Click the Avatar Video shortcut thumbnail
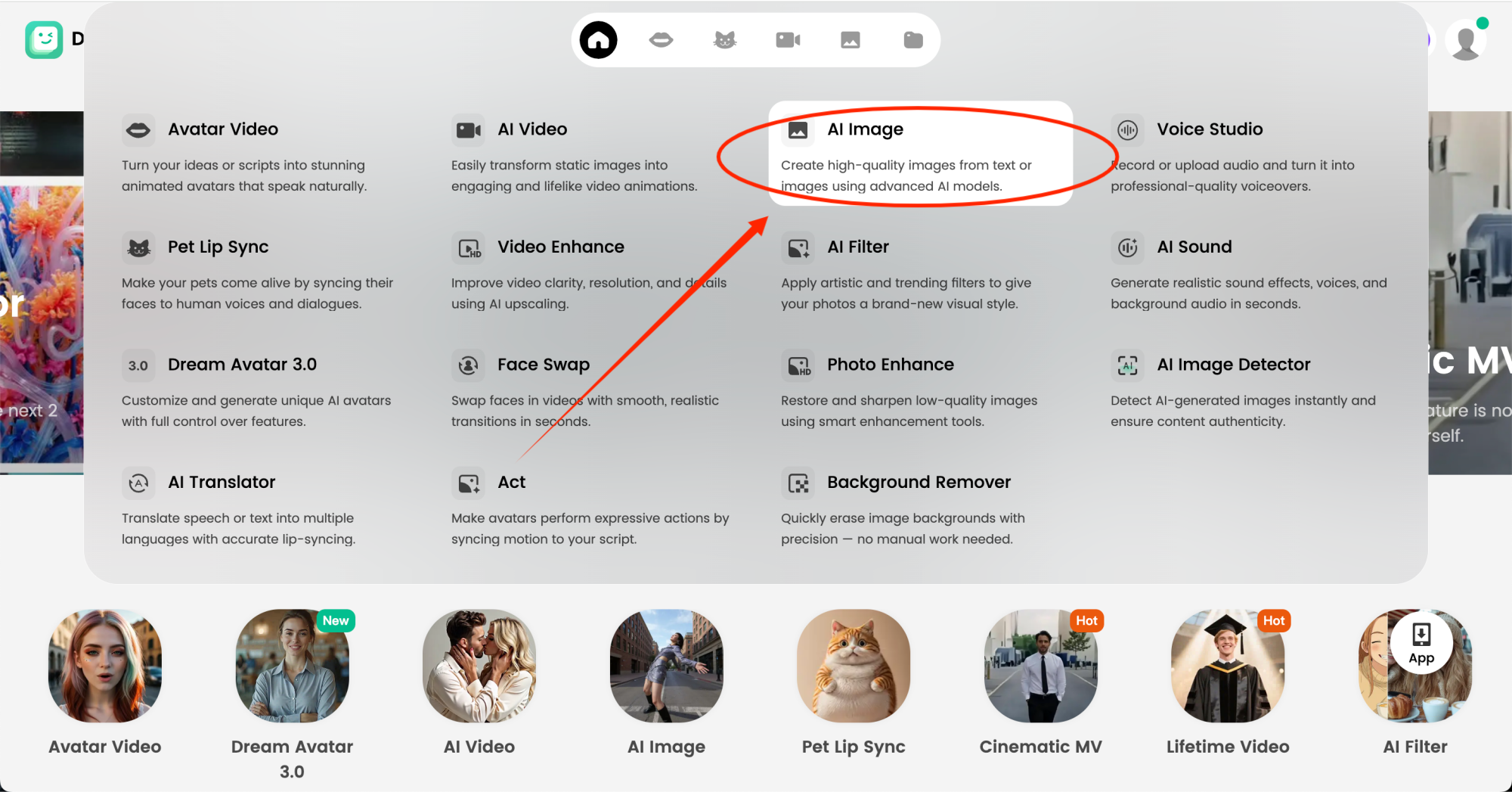The width and height of the screenshot is (1512, 792). [105, 666]
